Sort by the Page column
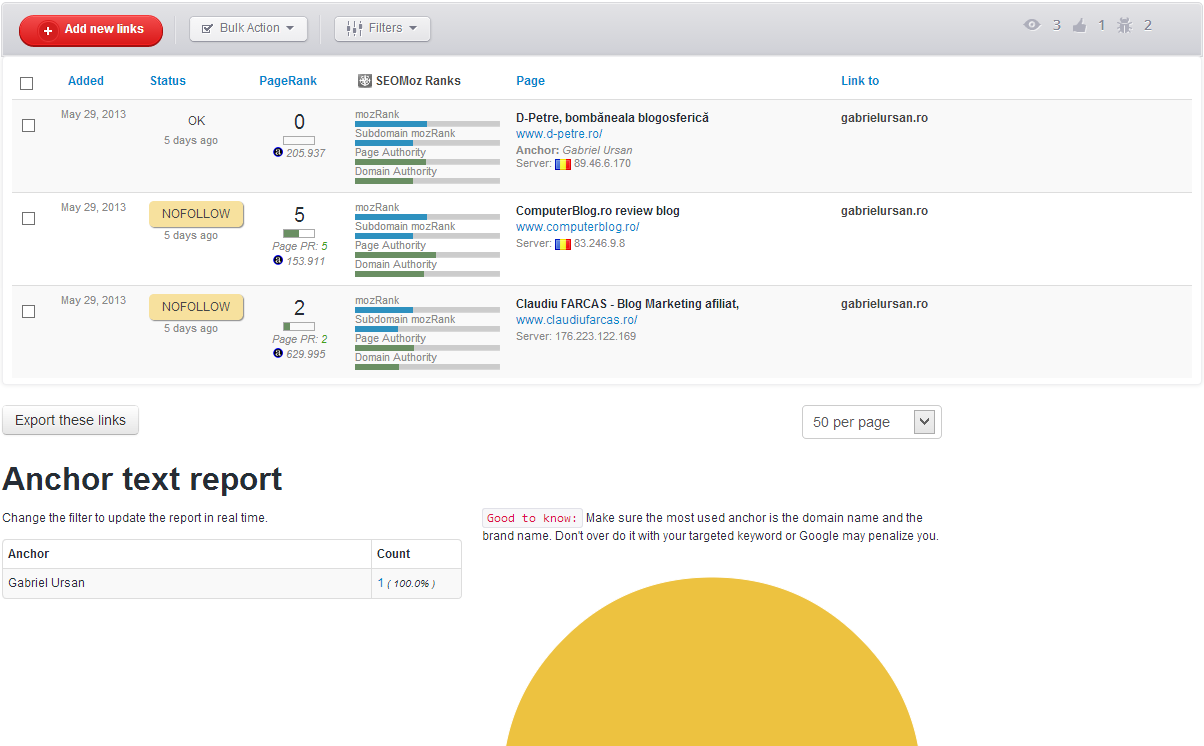 pos(530,81)
